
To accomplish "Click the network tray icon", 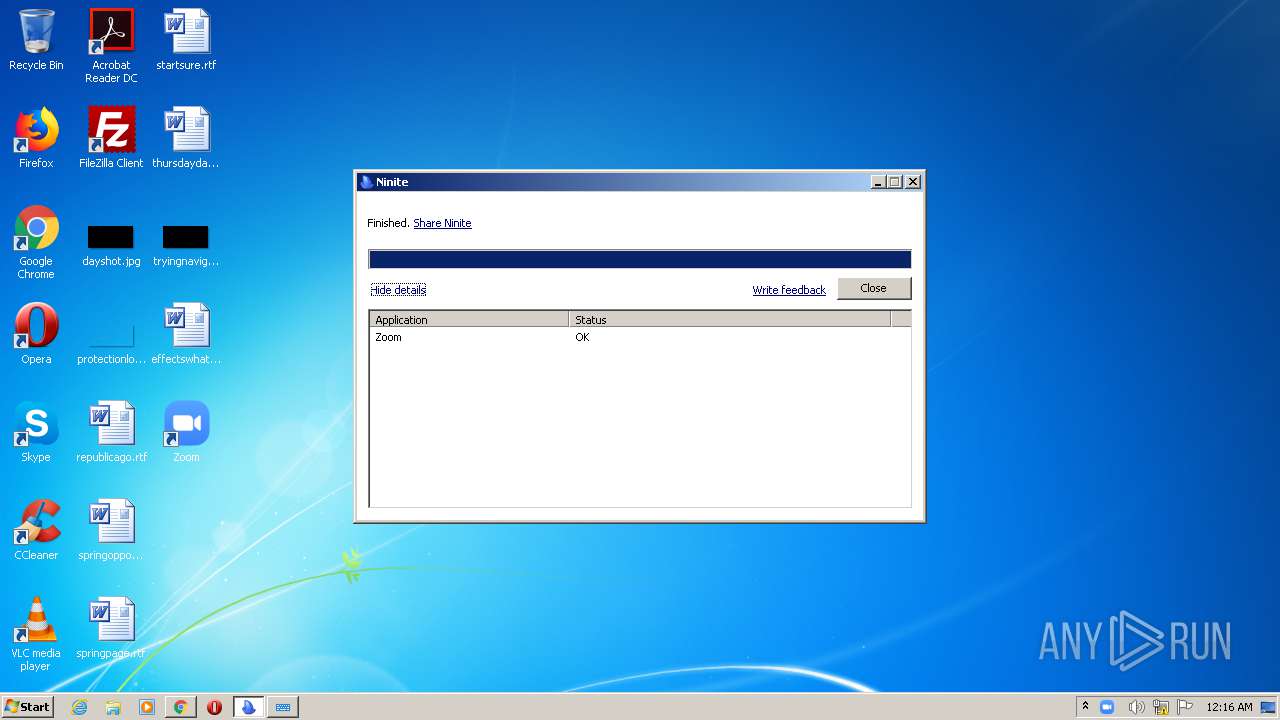I will 1161,707.
